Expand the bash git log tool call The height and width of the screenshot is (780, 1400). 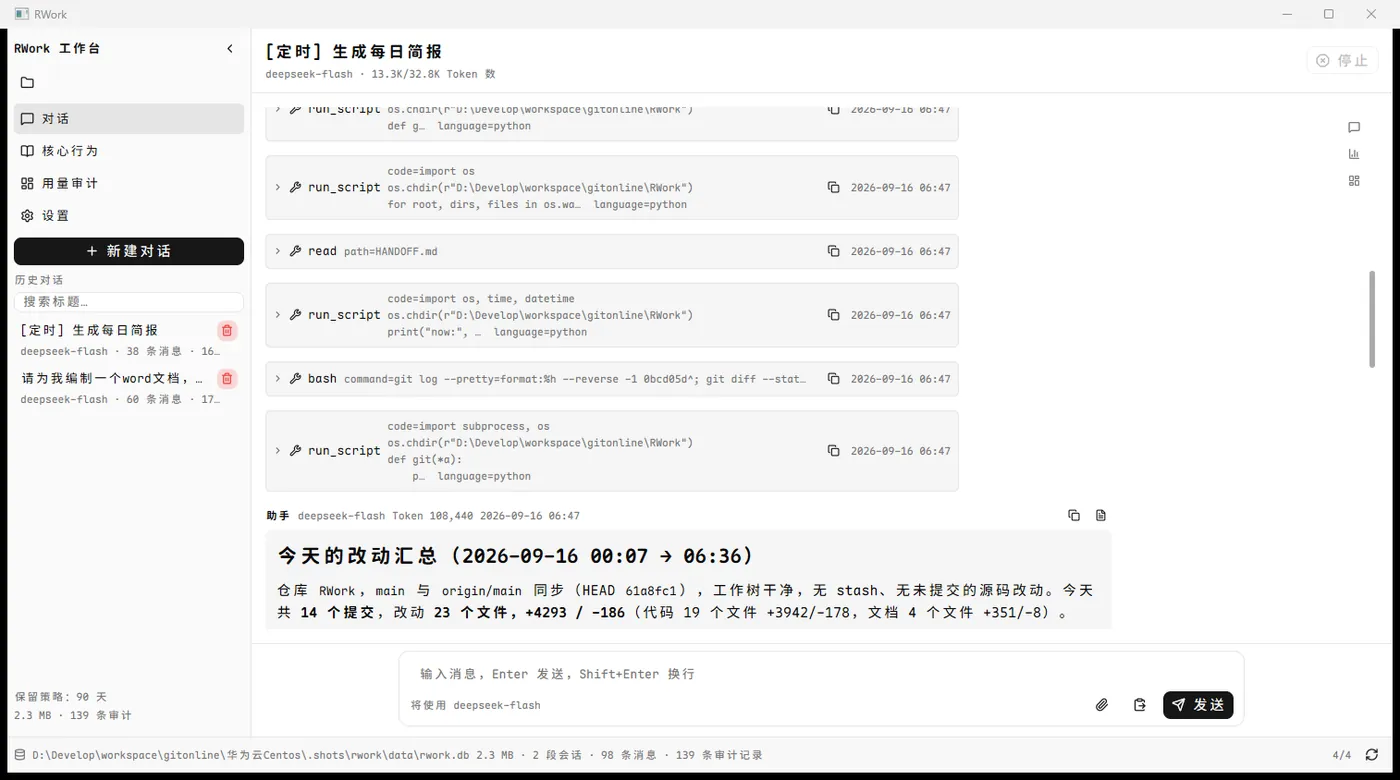[278, 379]
